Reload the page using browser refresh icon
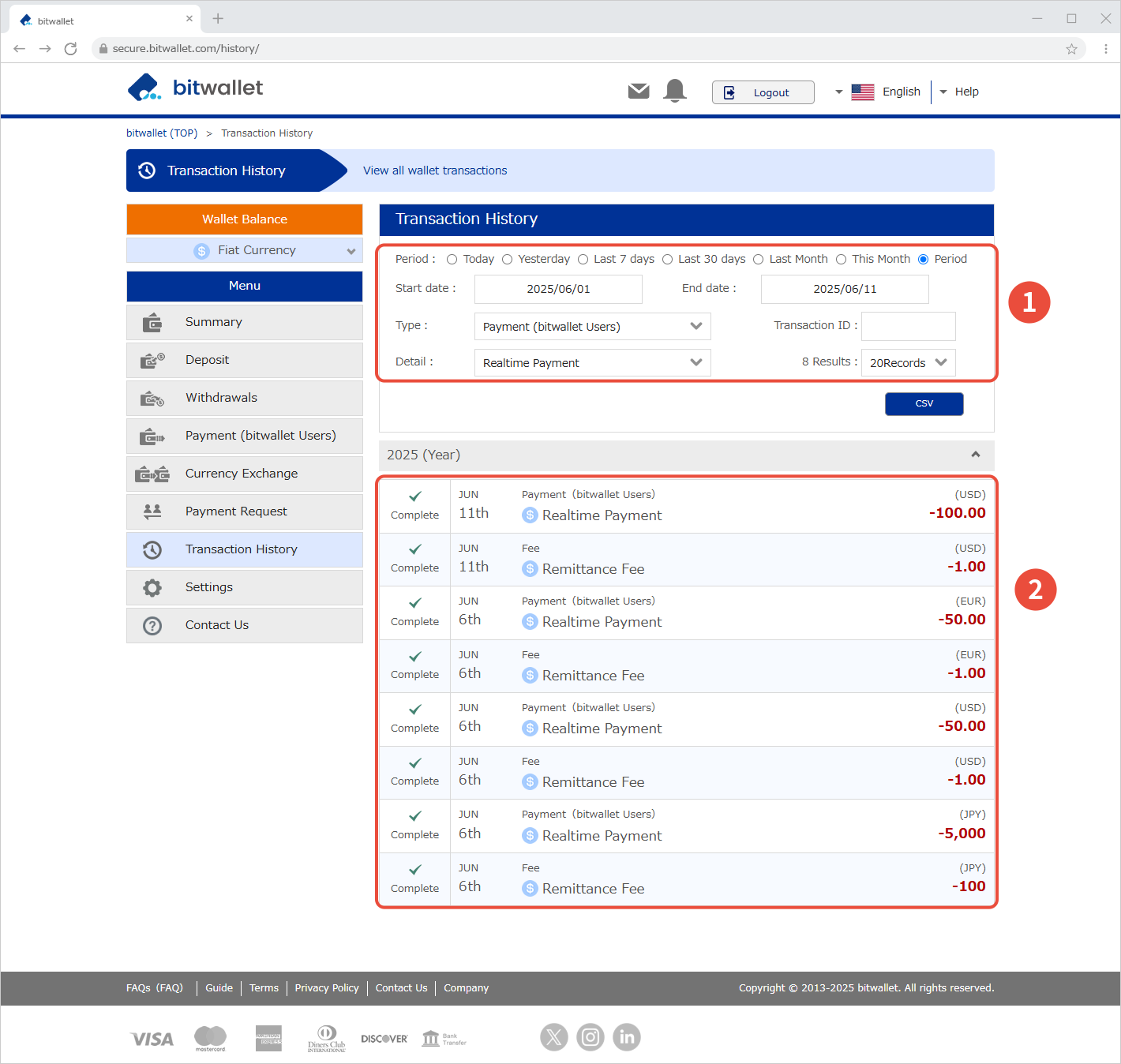1121x1064 pixels. tap(70, 49)
